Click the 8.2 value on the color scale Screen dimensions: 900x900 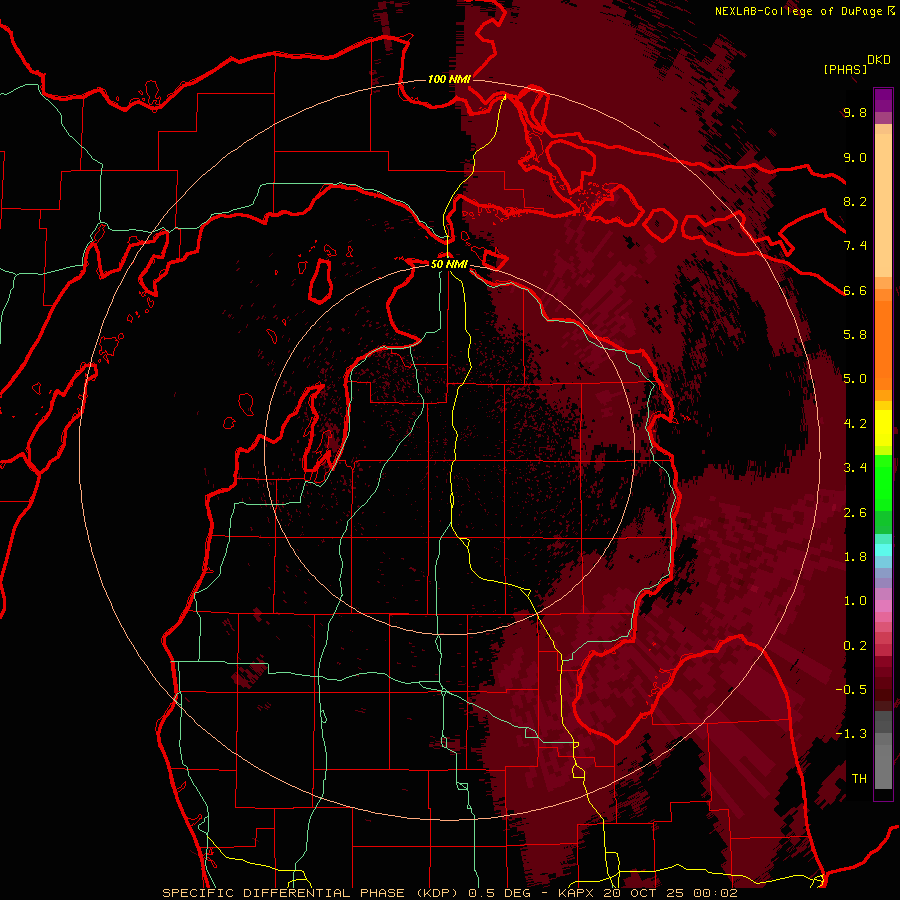pos(855,201)
